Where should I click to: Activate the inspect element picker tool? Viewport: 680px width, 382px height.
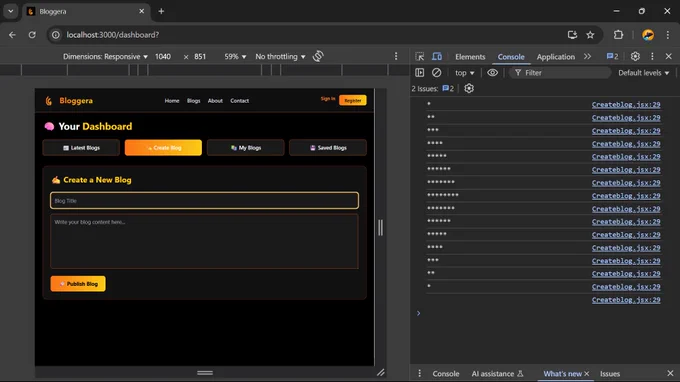tap(419, 56)
